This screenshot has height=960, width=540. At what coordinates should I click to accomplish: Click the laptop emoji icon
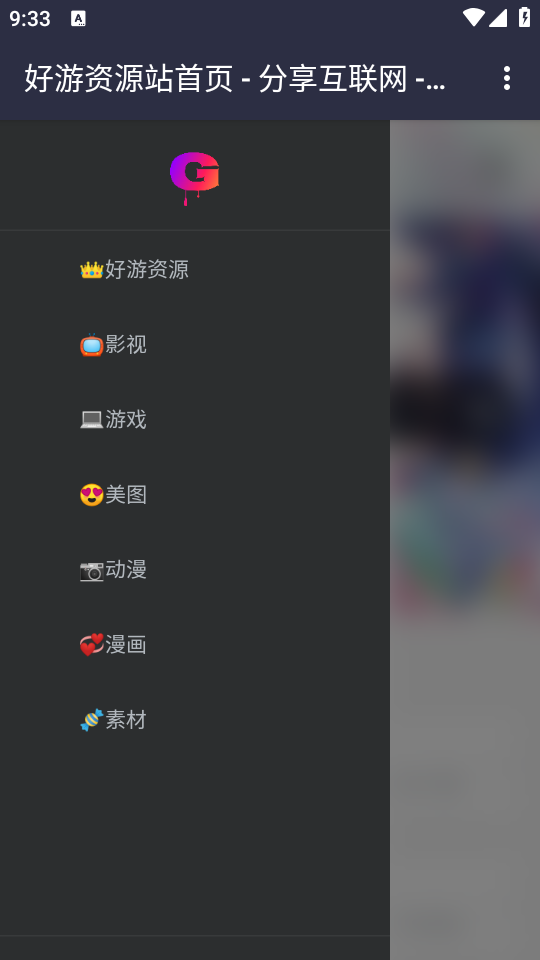pos(91,419)
